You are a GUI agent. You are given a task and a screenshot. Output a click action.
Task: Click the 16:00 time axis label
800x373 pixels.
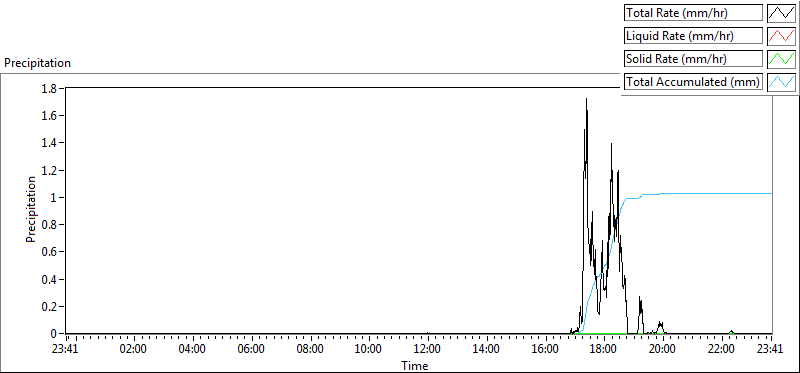[x=545, y=350]
